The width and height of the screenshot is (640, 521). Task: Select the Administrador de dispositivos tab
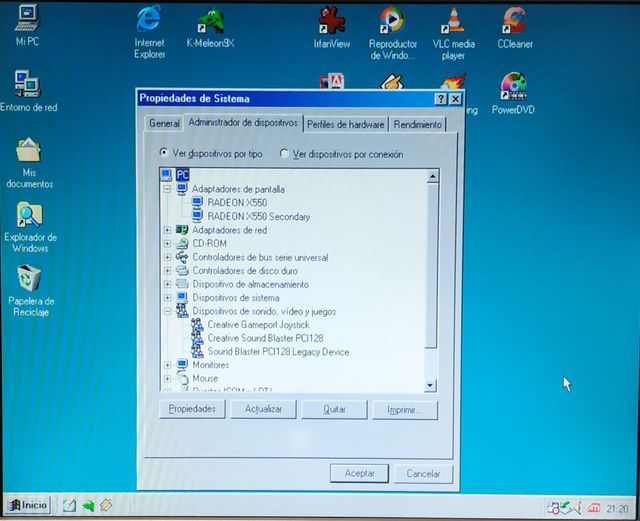243,122
